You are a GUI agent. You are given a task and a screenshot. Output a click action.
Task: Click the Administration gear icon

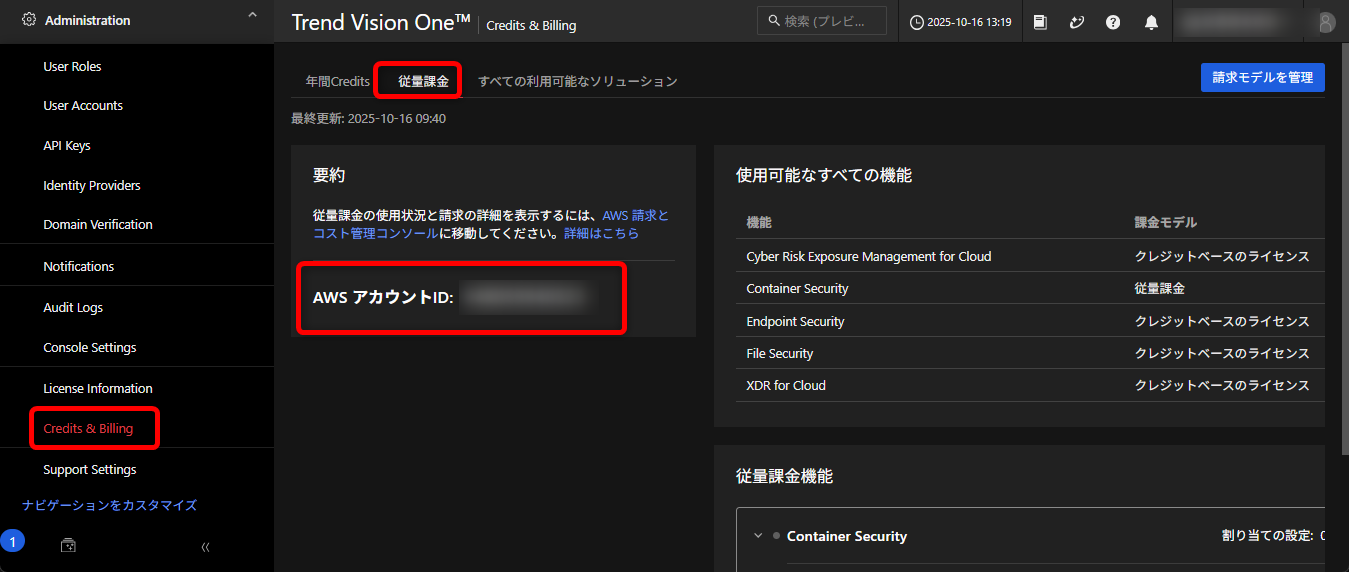(x=29, y=19)
